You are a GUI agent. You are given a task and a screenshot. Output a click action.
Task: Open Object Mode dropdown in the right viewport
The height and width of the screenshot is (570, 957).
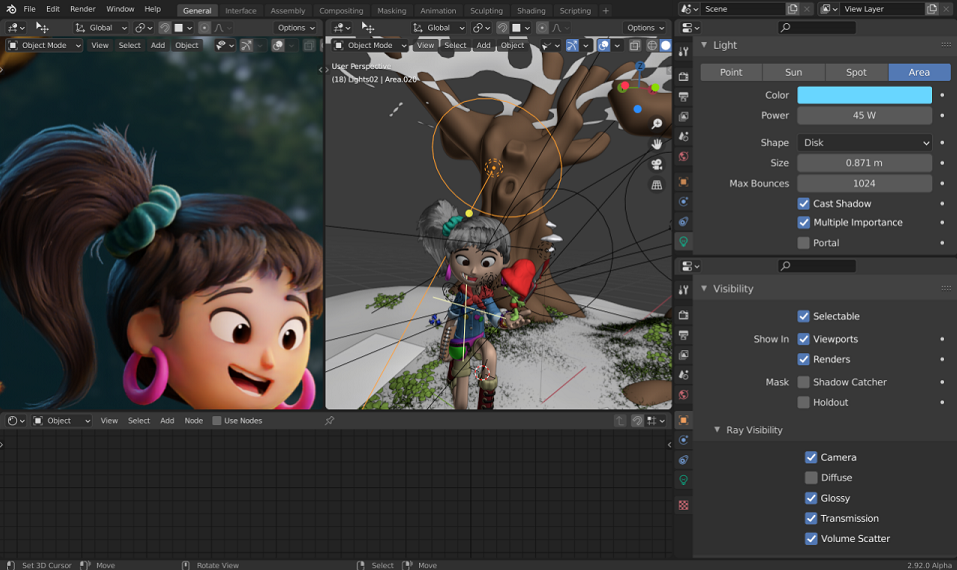coord(370,45)
